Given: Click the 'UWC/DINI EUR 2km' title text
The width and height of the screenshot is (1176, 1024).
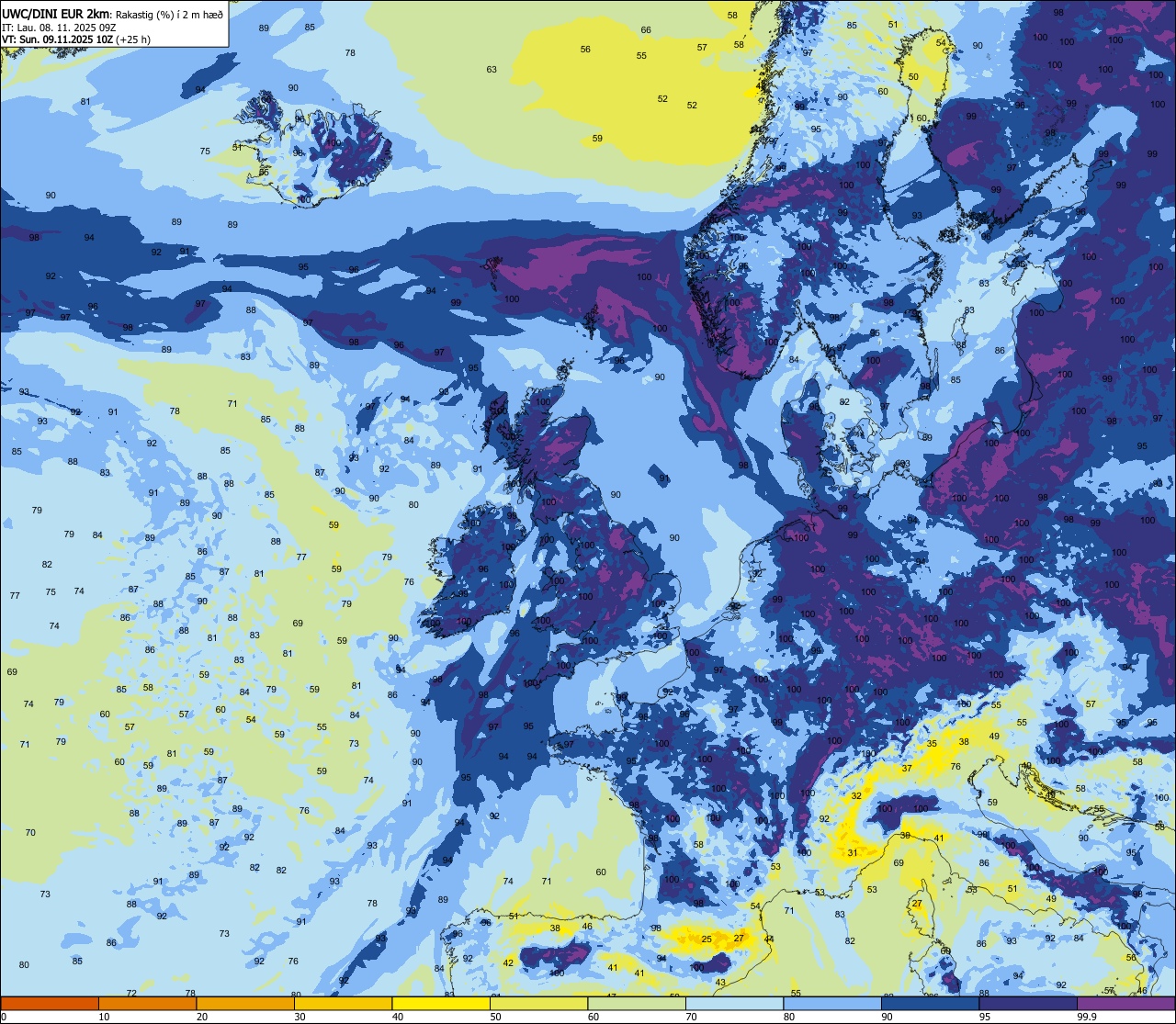Looking at the screenshot, I should (x=55, y=14).
